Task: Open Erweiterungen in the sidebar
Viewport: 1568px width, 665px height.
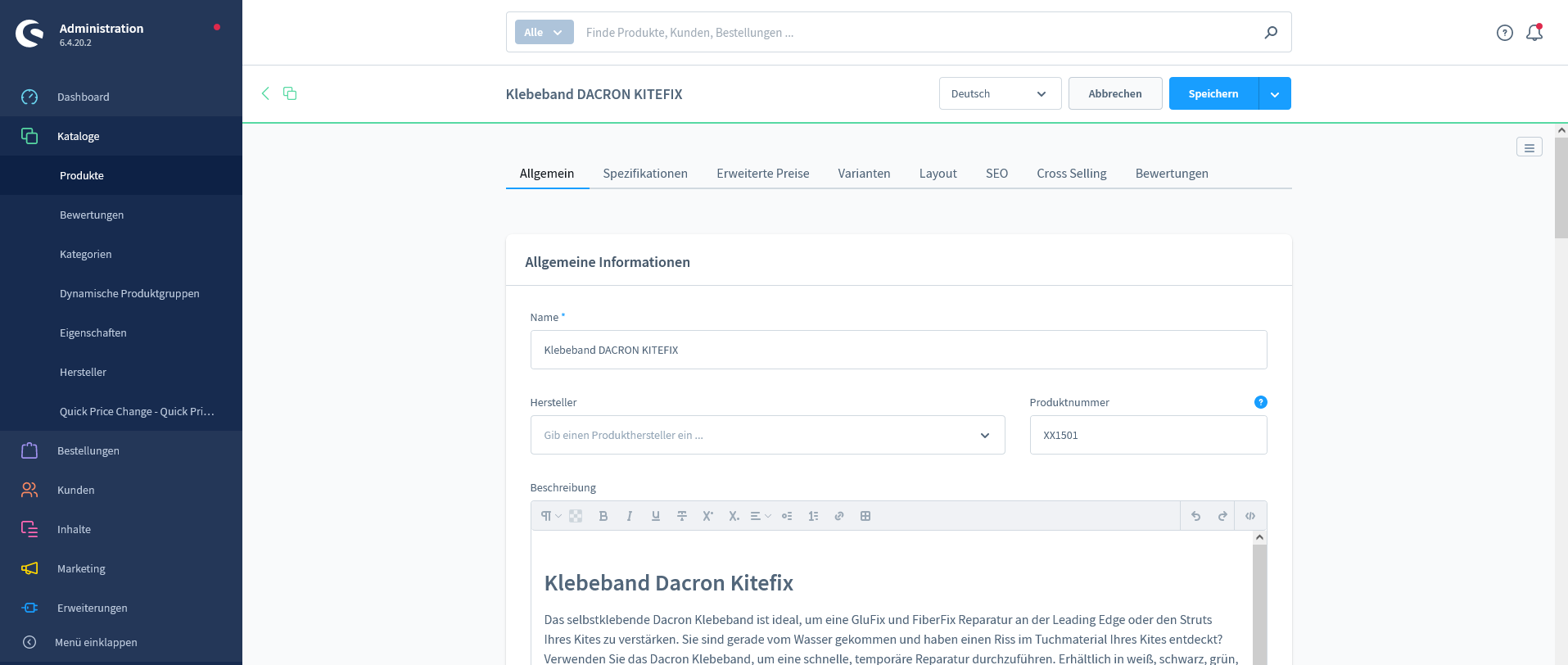Action: coord(121,608)
